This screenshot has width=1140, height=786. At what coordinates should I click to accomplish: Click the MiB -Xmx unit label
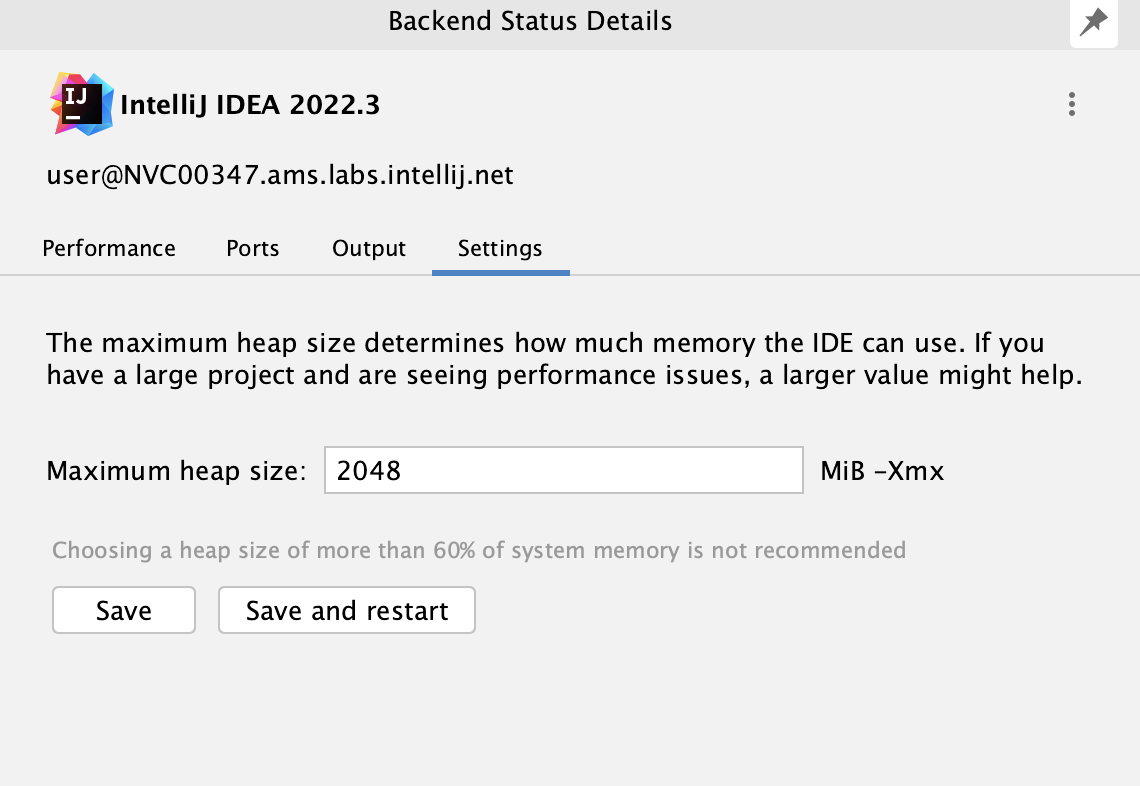[x=881, y=470]
